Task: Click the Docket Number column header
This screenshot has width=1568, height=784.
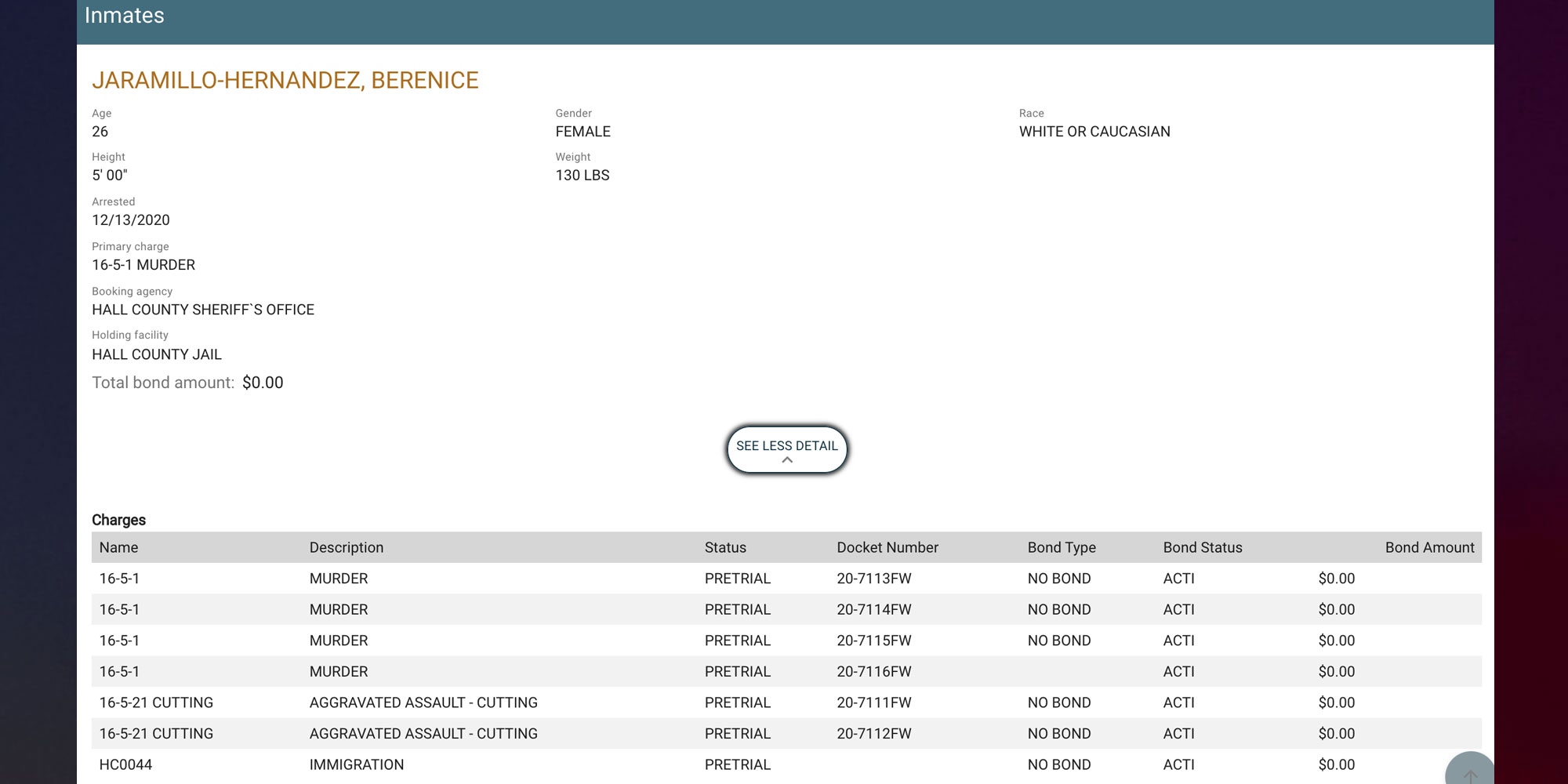Action: (887, 547)
